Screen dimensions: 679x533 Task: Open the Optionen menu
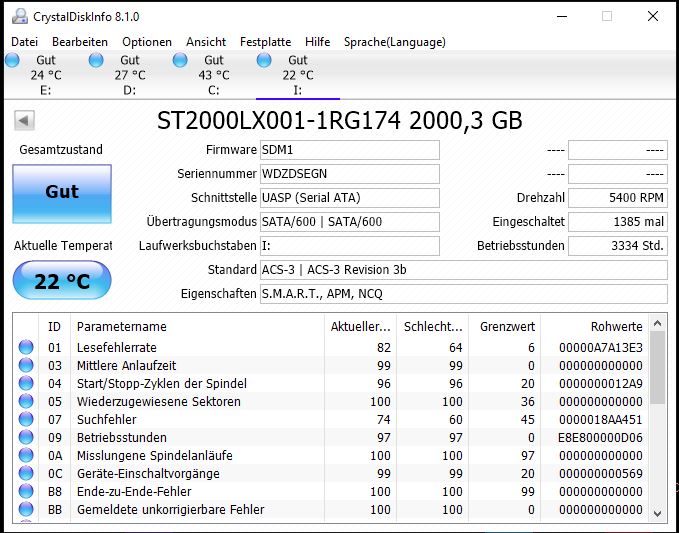coord(147,42)
